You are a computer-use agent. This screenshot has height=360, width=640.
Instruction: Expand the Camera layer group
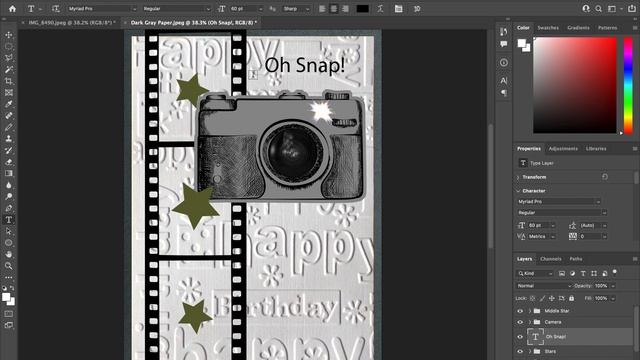point(529,322)
